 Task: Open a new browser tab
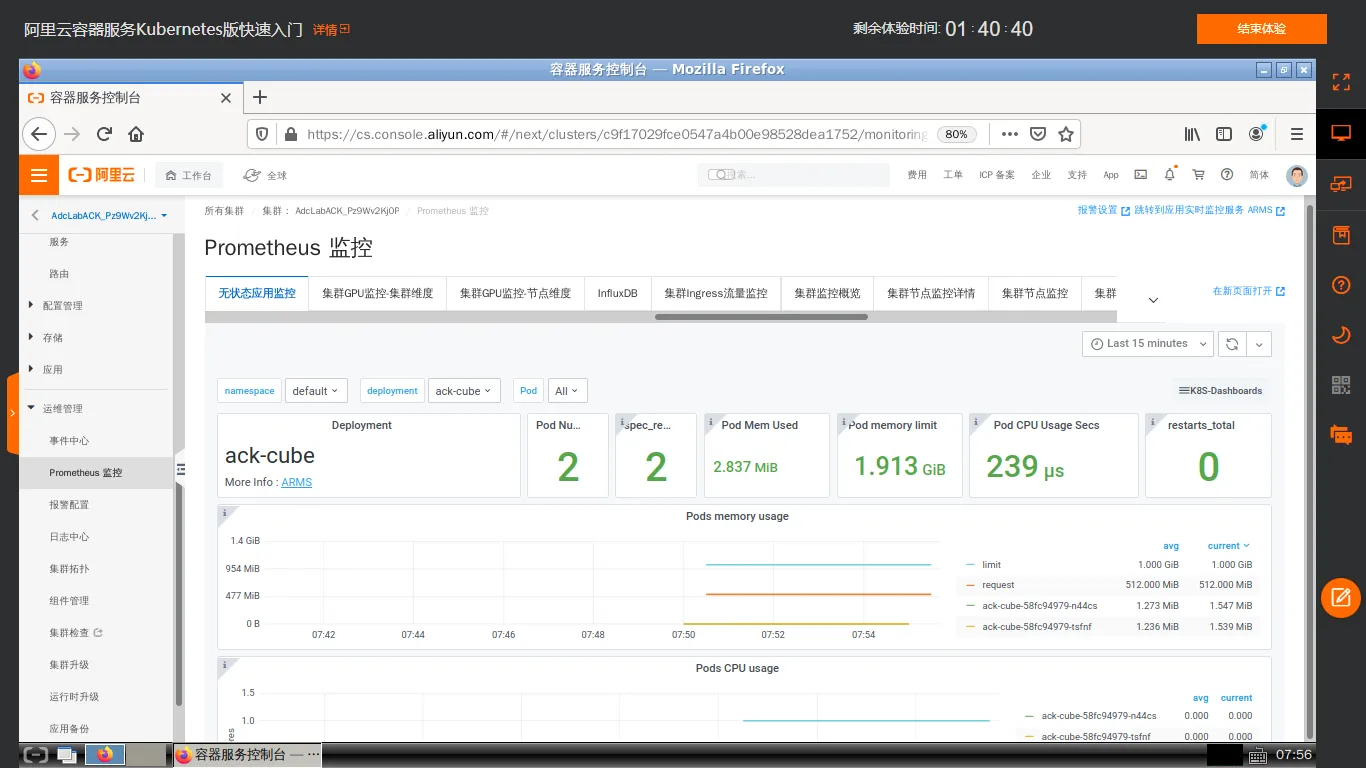(x=260, y=97)
